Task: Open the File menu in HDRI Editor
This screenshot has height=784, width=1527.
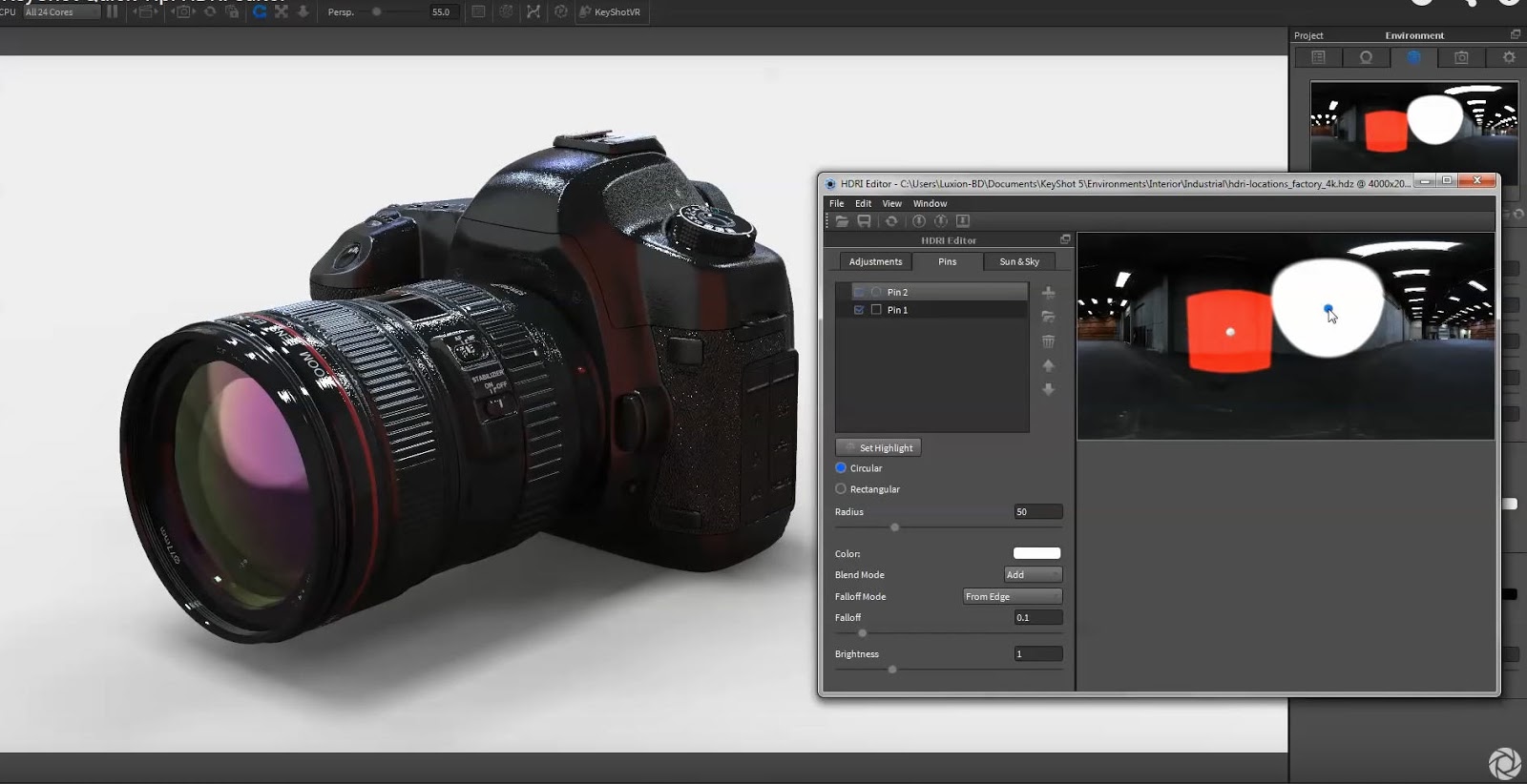Action: tap(836, 203)
